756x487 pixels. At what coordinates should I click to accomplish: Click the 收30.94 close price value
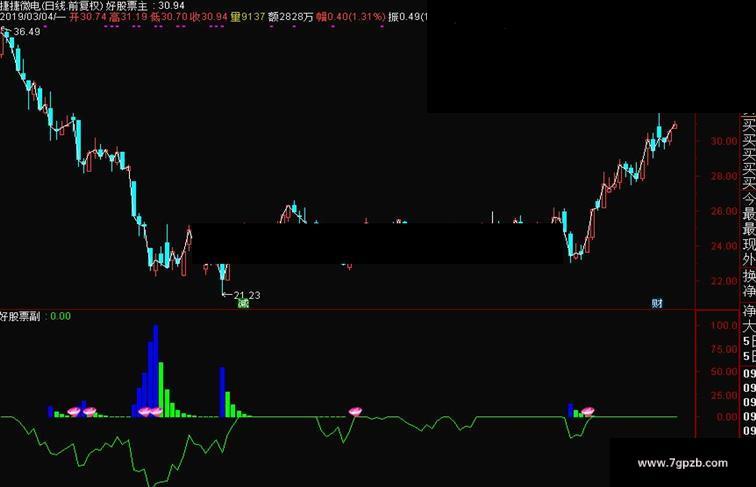[209, 17]
